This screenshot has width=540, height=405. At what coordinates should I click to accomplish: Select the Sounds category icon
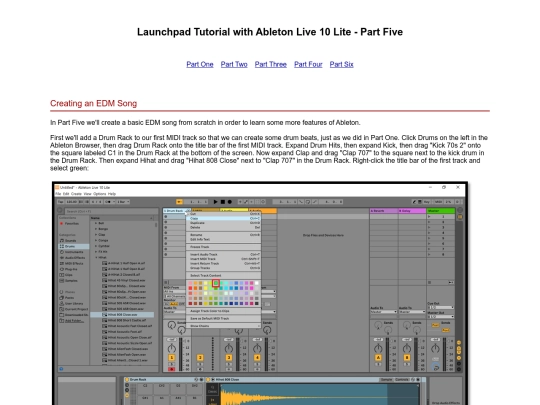point(62,240)
